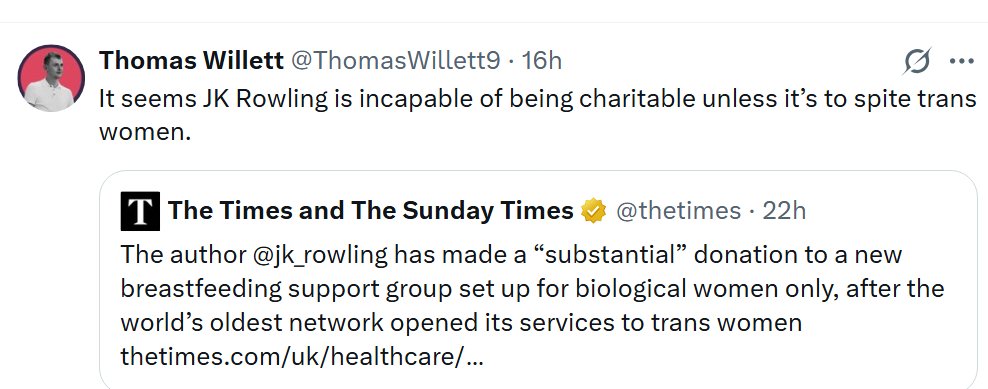Open tweet via 'It seems JK Rowling' text

pyautogui.click(x=214, y=99)
